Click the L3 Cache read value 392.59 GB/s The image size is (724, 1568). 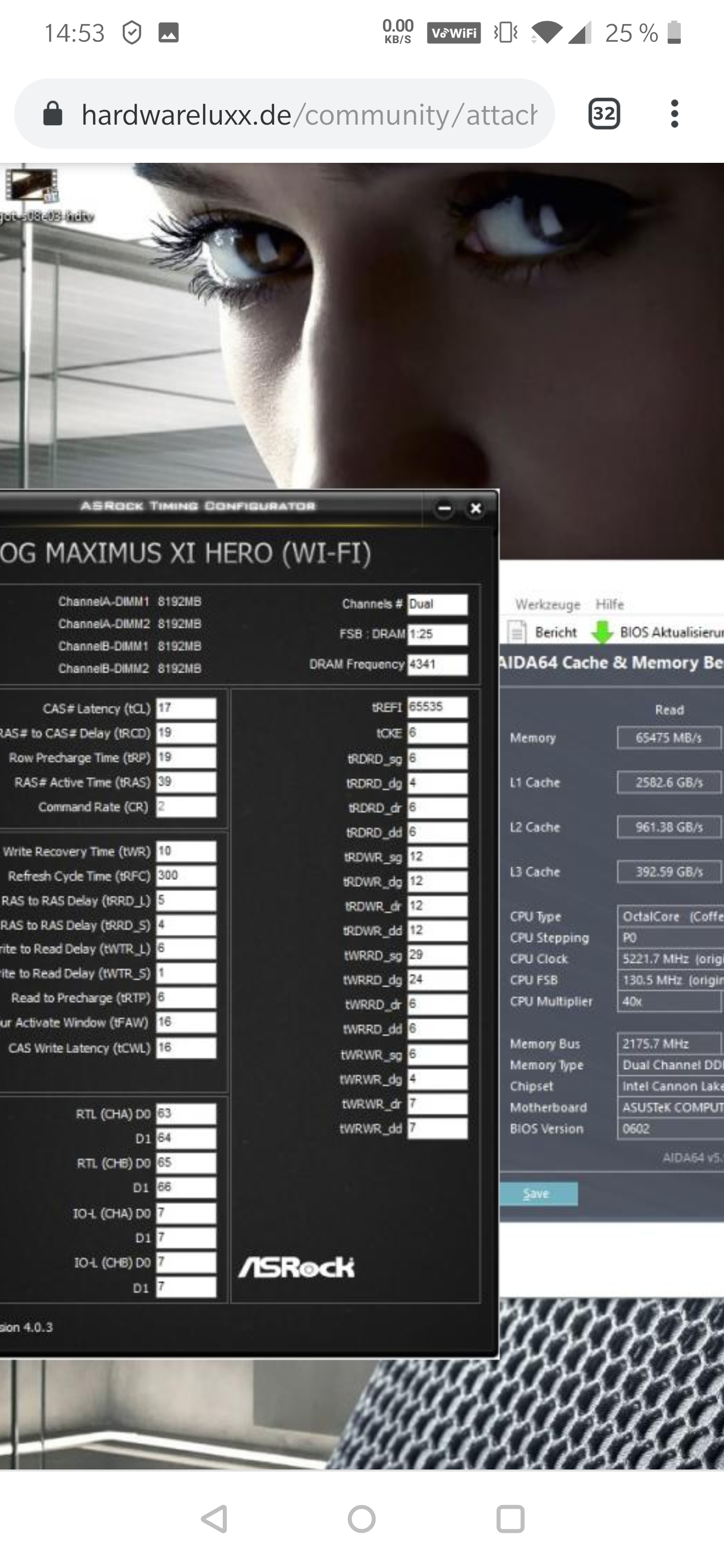coord(669,871)
